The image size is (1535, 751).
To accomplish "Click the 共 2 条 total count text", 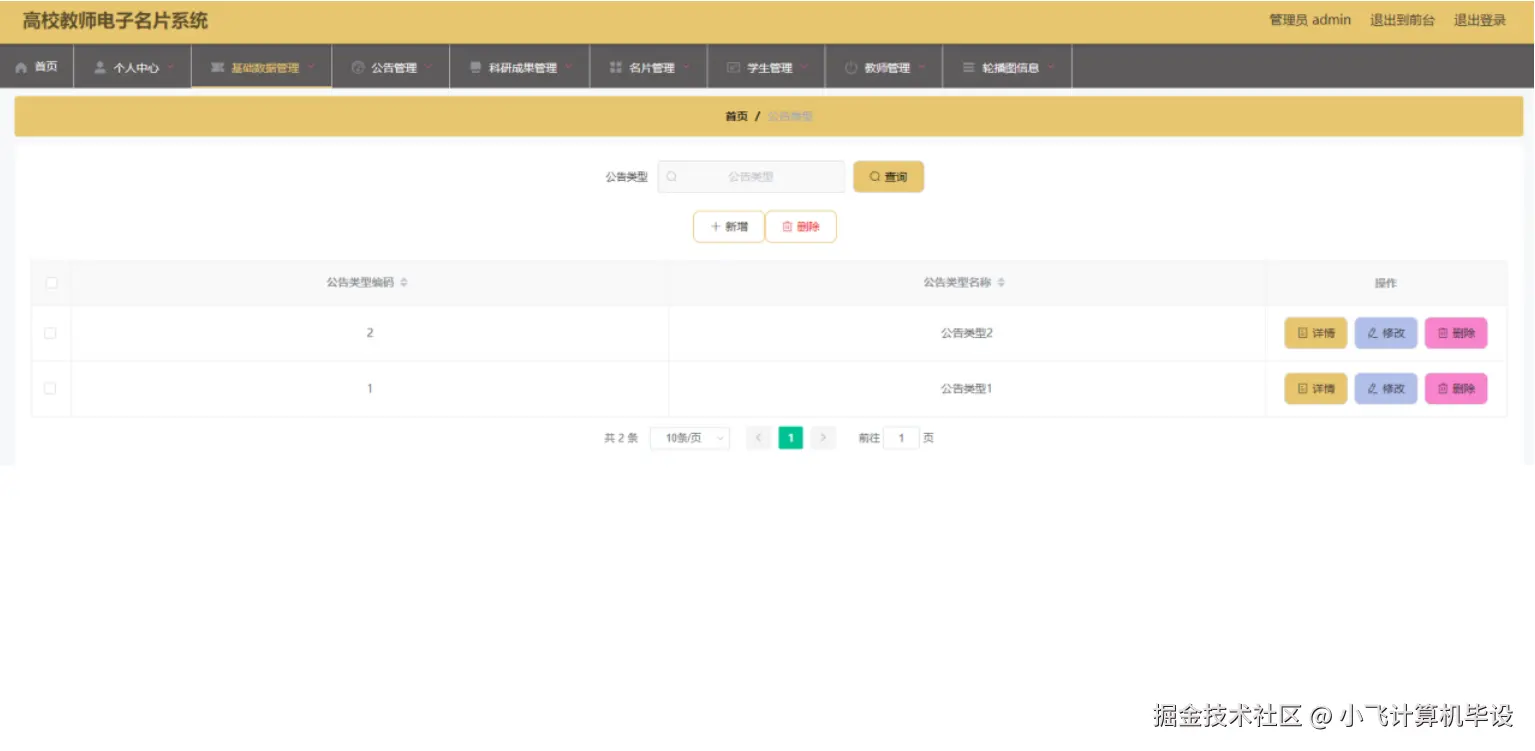I will coord(621,438).
